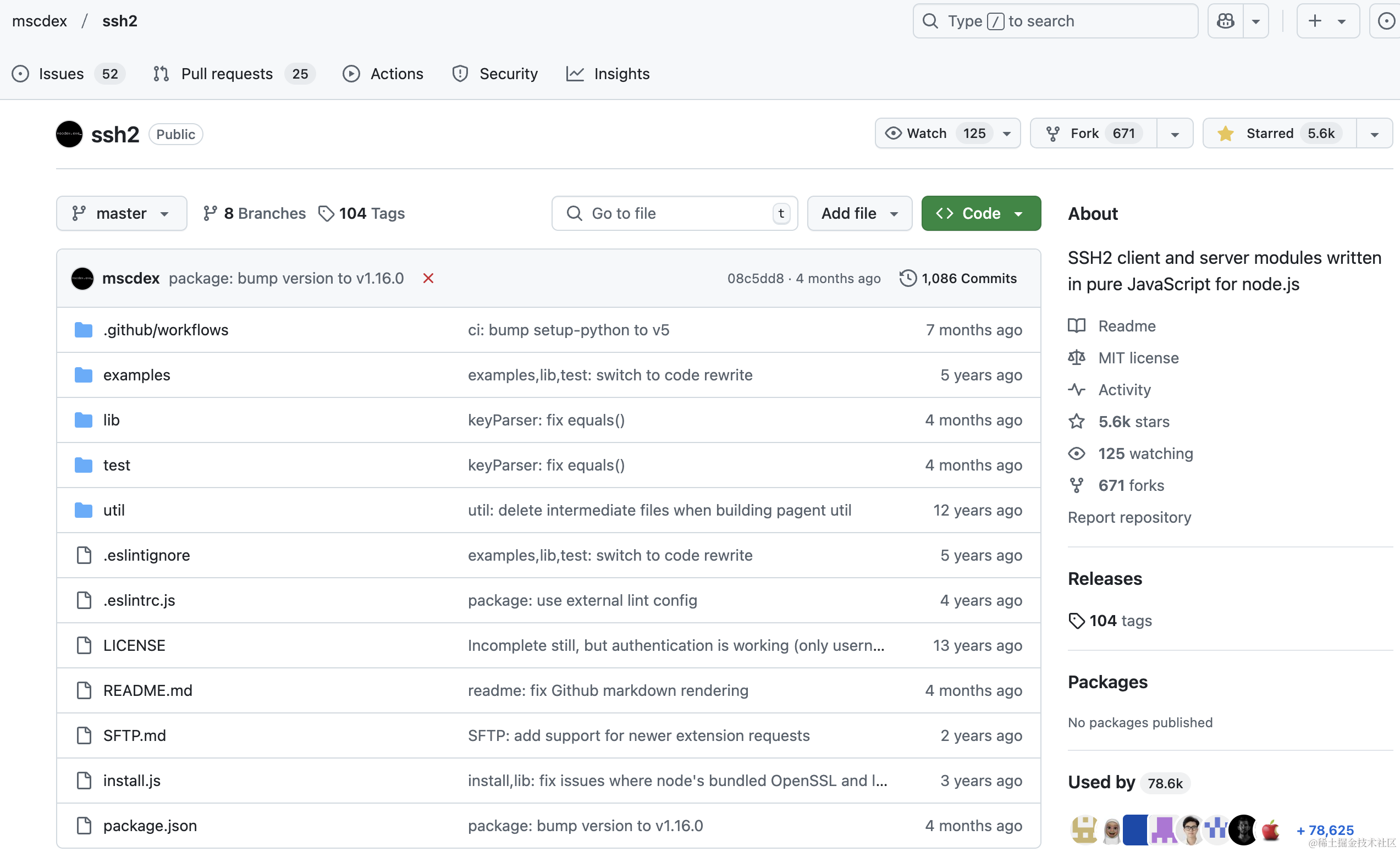Screen dimensions: 1400x852
Task: Open the .github/workflows folder
Action: click(x=166, y=330)
